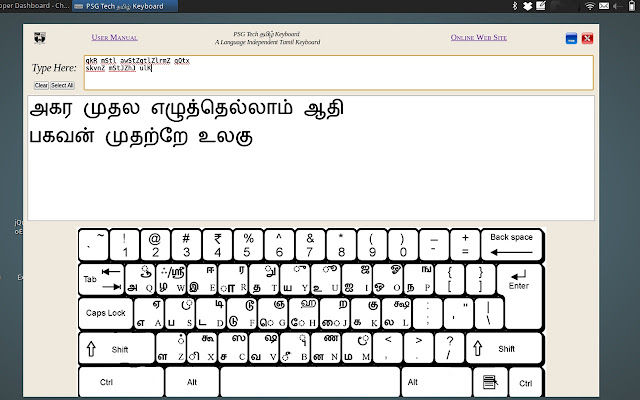Click the F key on virtual keyboard

(242, 313)
